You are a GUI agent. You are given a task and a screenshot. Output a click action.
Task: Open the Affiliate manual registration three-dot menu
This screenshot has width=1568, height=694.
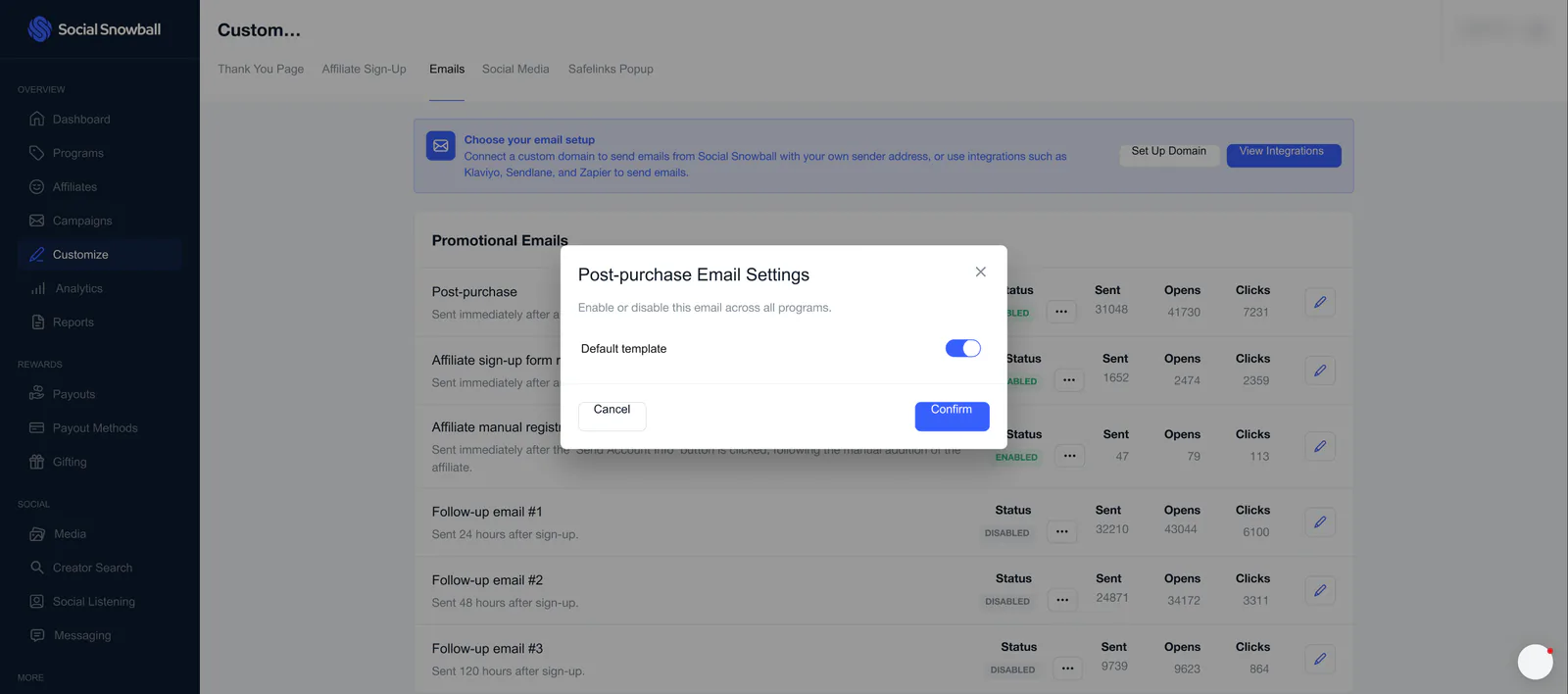[1070, 456]
